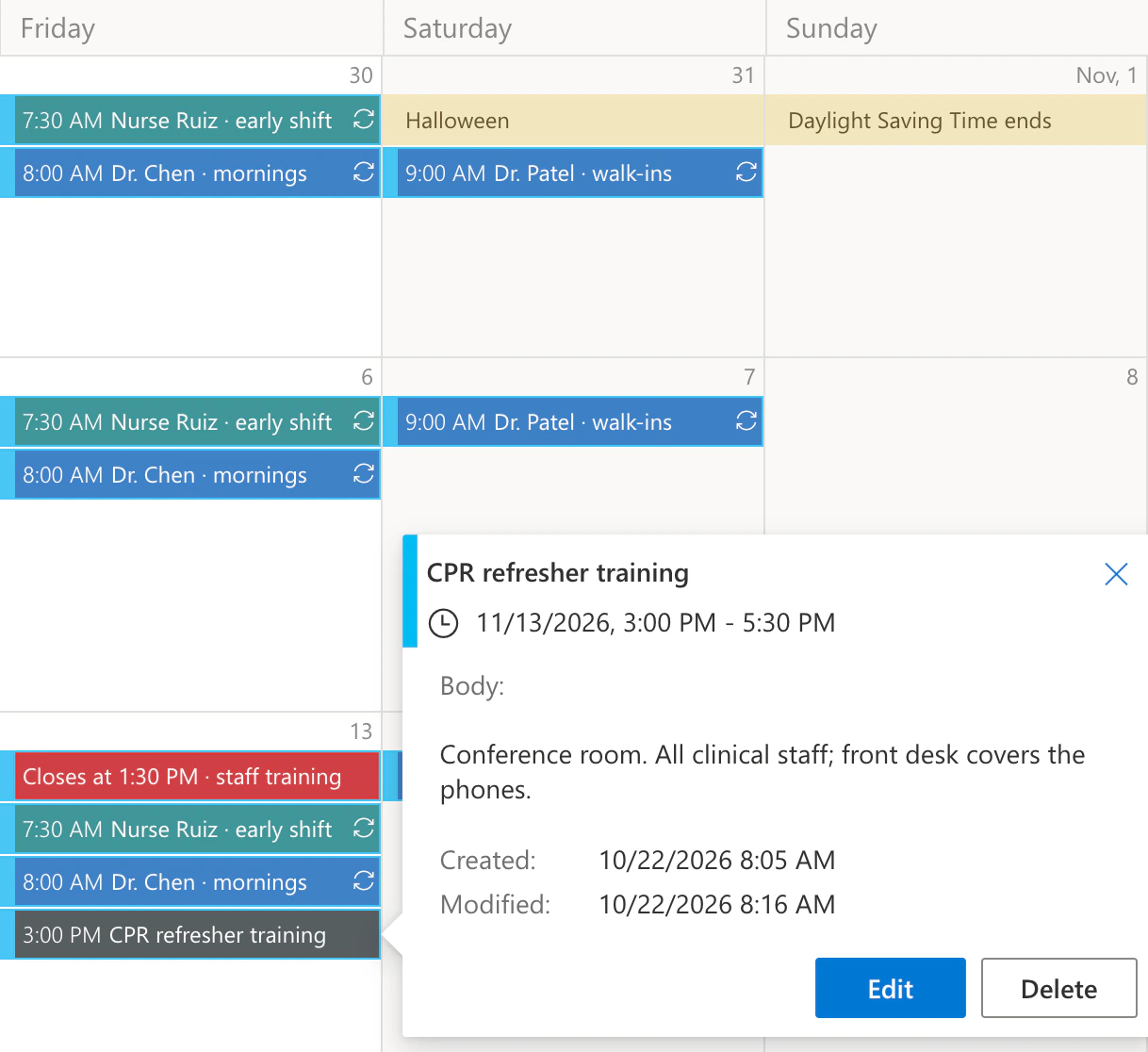Click the recurrence icon on October 31 Dr. Patel walk-ins
This screenshot has width=1148, height=1052.
point(746,173)
